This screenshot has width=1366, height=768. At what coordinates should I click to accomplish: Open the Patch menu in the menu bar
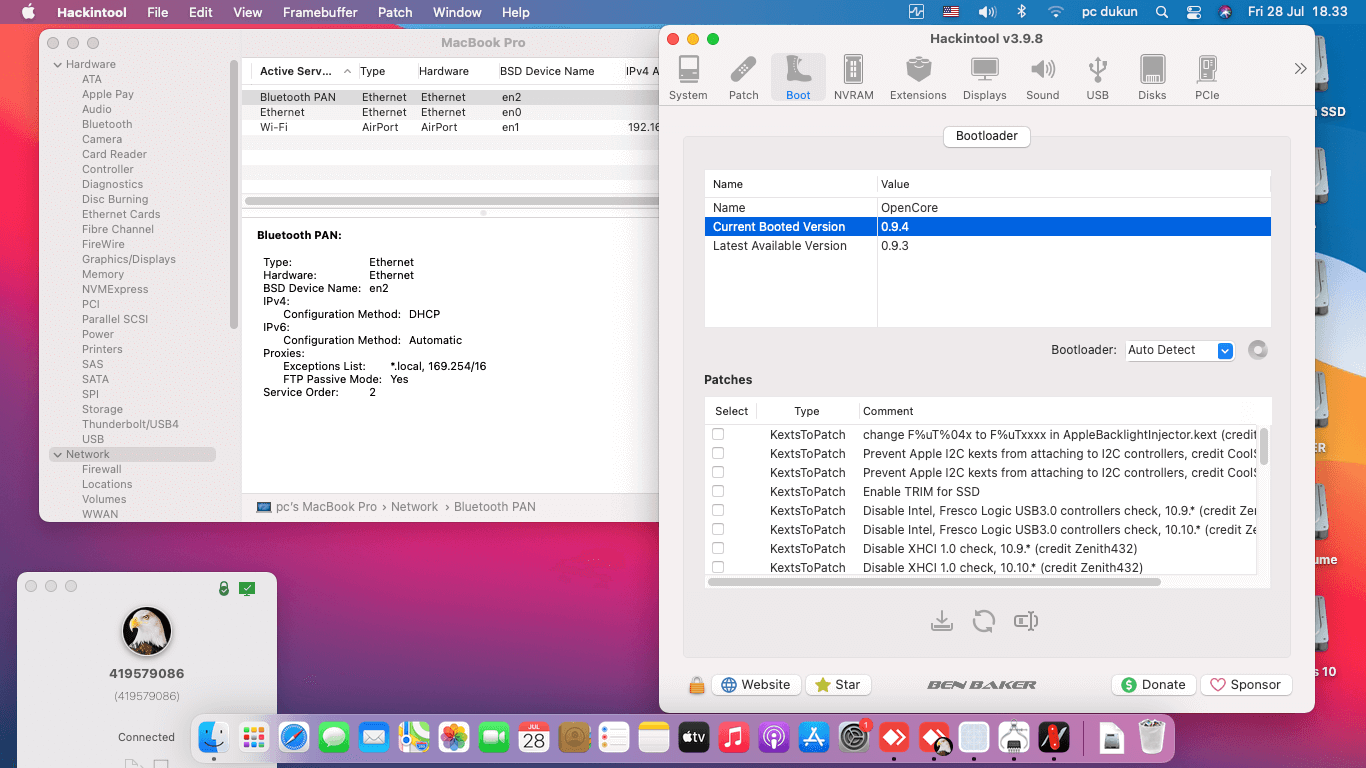(x=395, y=12)
